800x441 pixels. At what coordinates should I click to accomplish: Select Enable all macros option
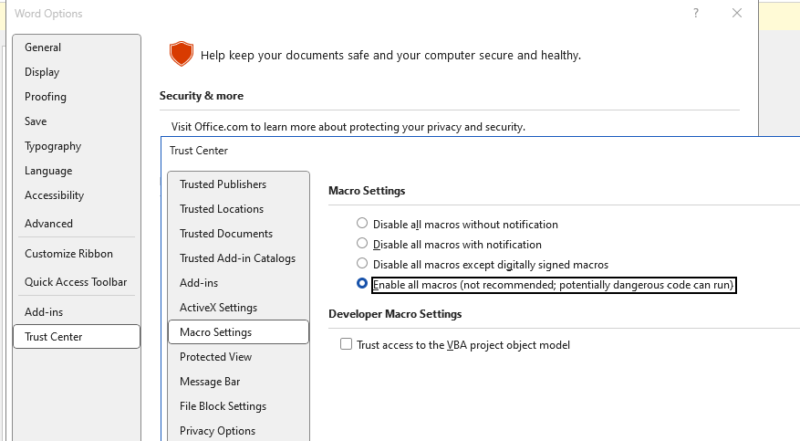(362, 285)
